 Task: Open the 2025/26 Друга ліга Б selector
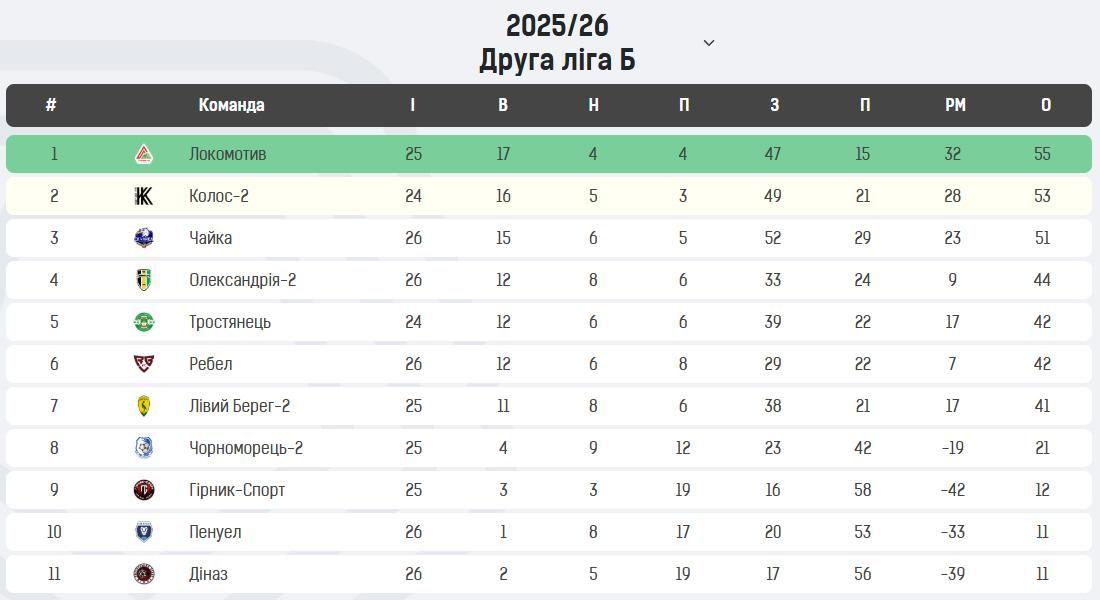click(x=557, y=43)
